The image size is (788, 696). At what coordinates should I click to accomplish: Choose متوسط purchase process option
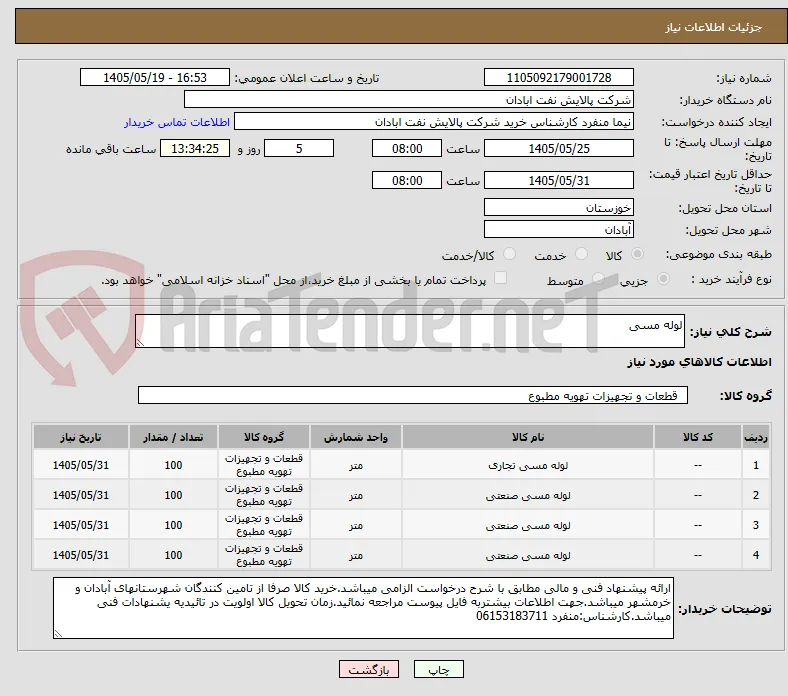[x=598, y=278]
